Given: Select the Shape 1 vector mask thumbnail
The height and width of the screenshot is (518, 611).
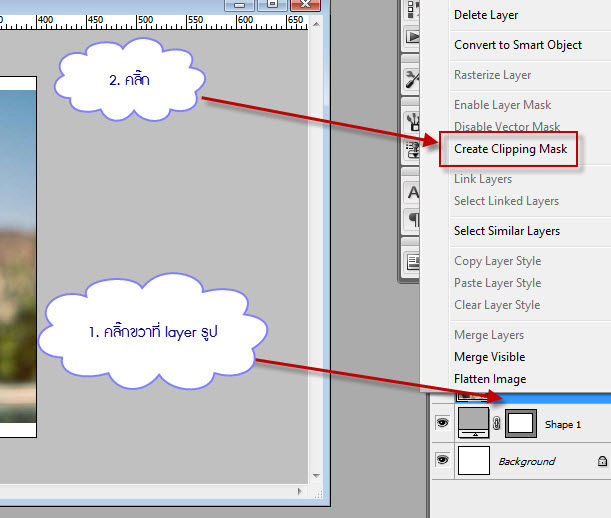Looking at the screenshot, I should (x=521, y=423).
